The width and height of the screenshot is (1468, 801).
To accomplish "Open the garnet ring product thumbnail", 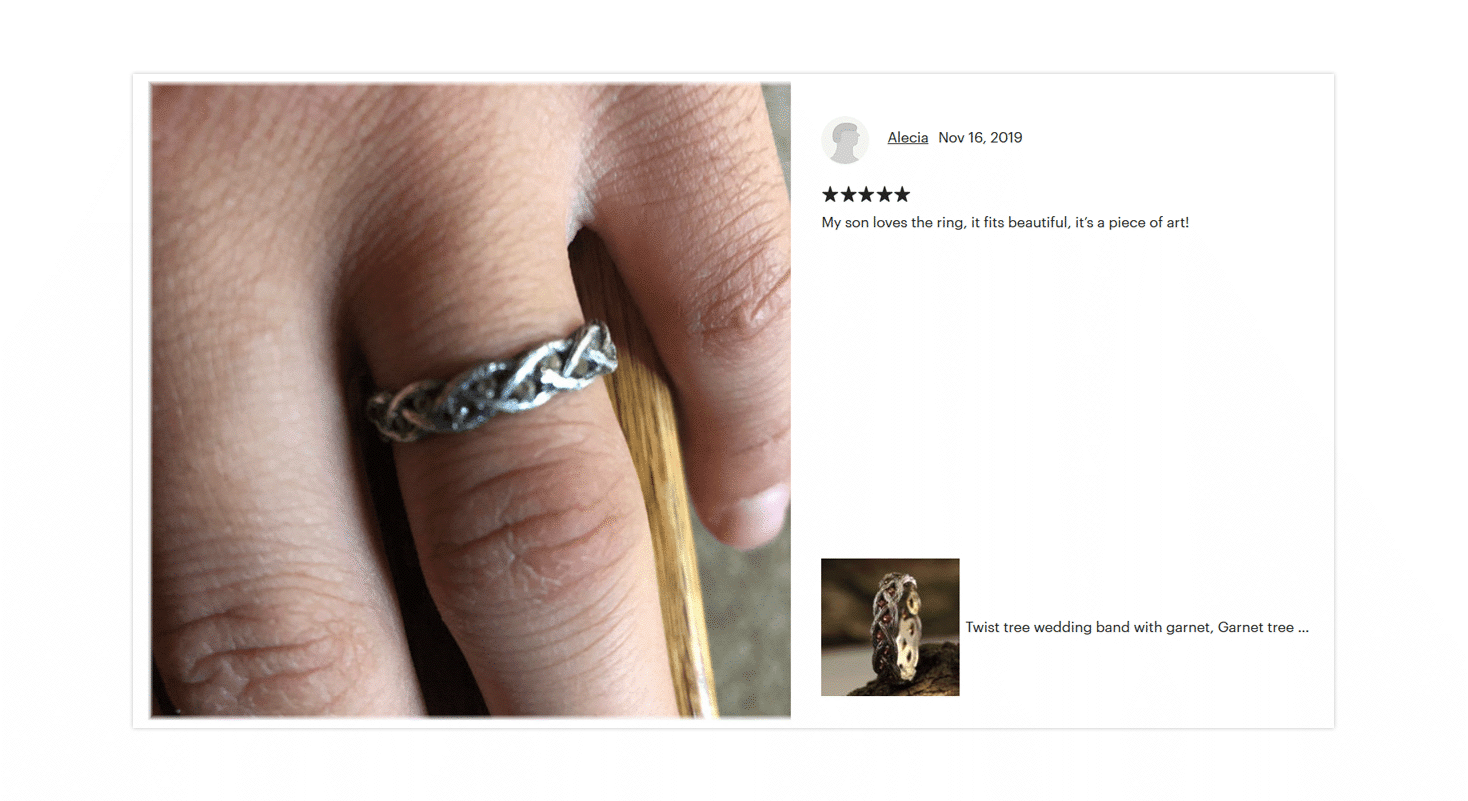I will (890, 627).
